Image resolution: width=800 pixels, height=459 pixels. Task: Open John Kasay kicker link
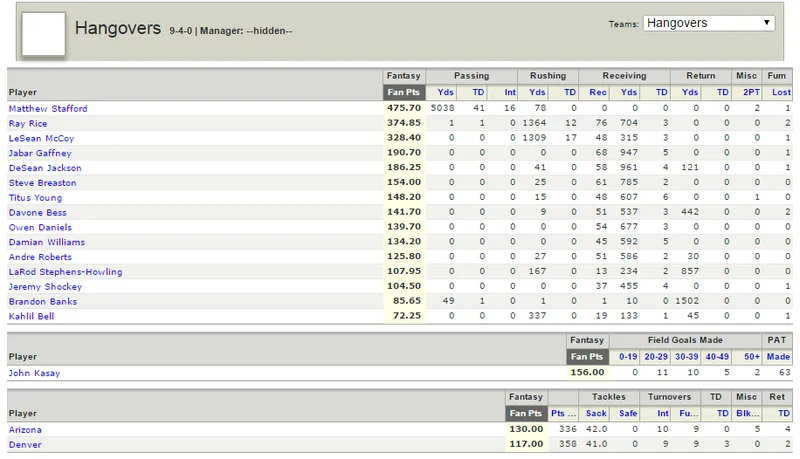[x=34, y=373]
